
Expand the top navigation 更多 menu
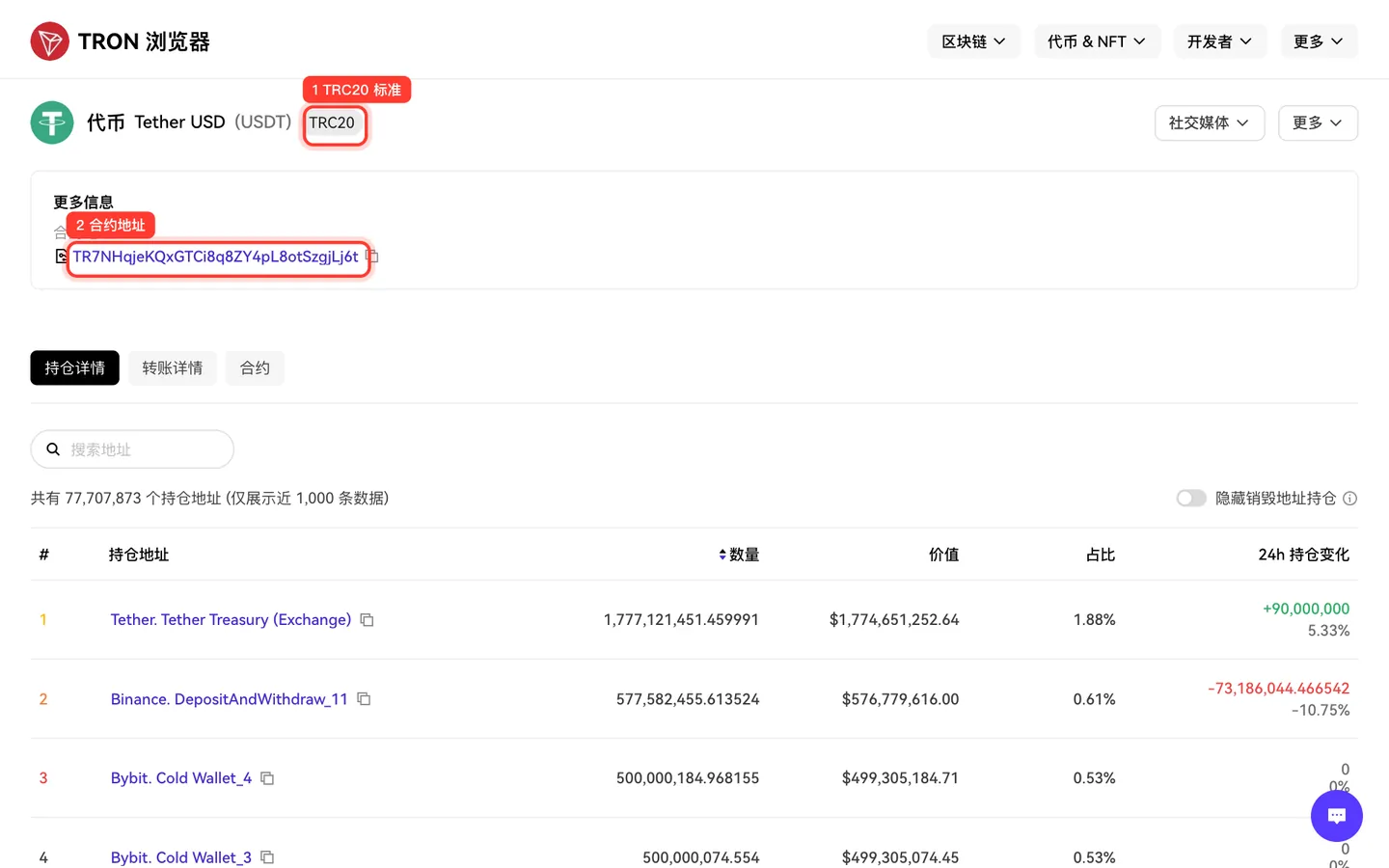[x=1319, y=41]
